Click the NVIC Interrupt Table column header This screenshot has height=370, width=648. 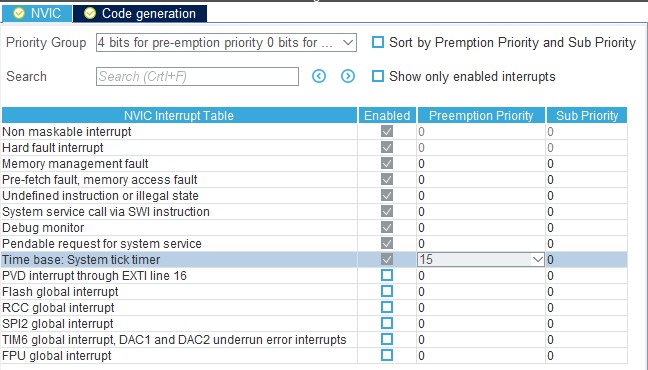(x=179, y=115)
